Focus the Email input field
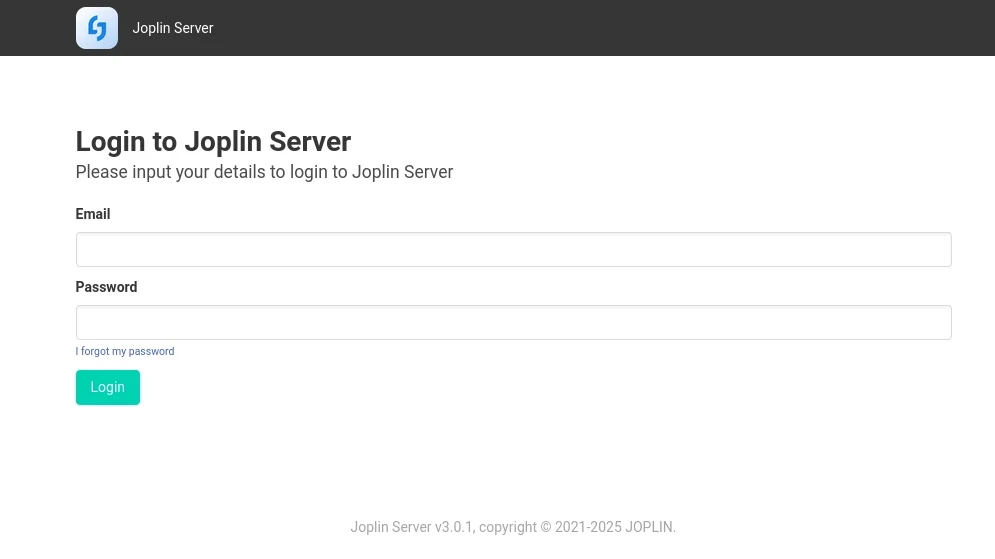 (x=513, y=250)
